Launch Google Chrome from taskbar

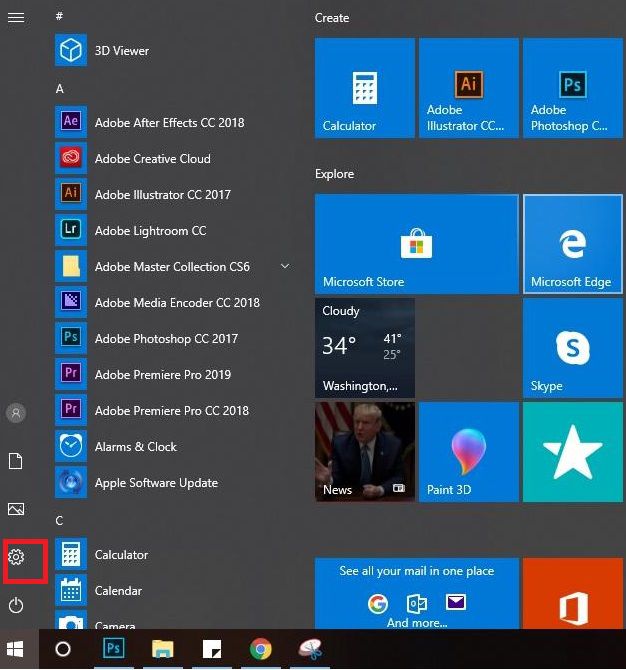click(x=261, y=649)
